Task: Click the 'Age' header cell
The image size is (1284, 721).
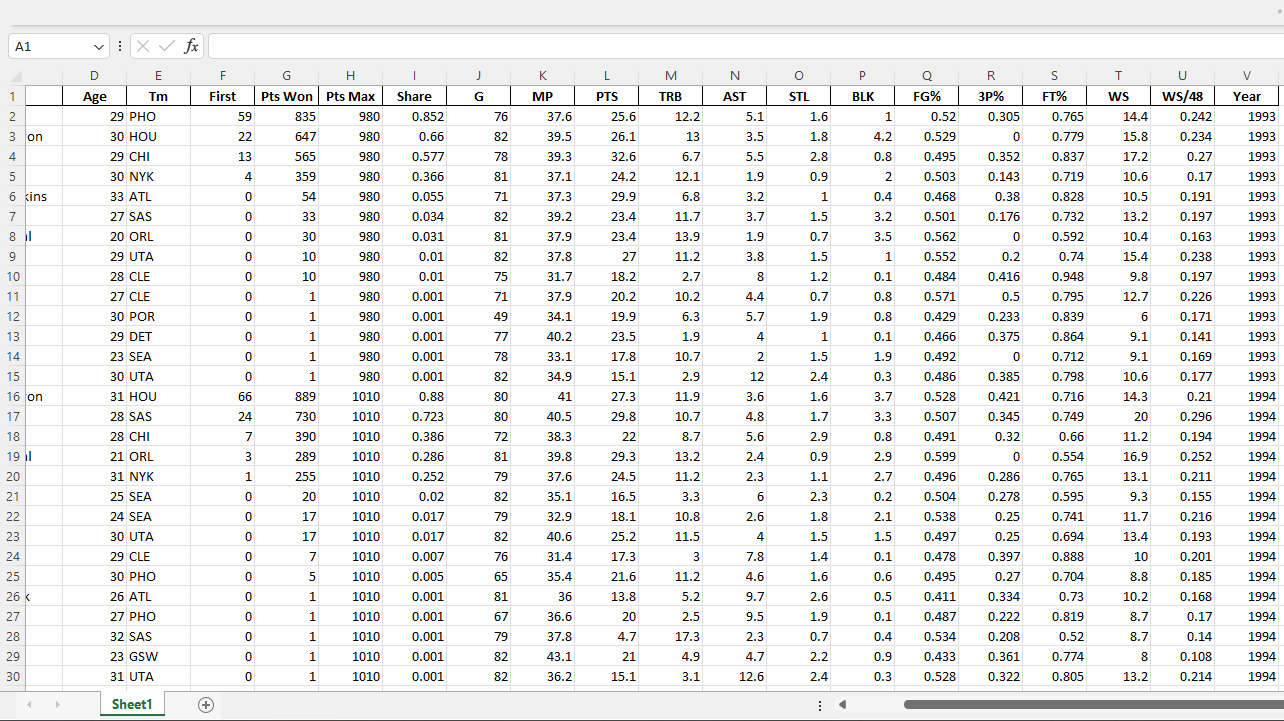Action: (94, 96)
